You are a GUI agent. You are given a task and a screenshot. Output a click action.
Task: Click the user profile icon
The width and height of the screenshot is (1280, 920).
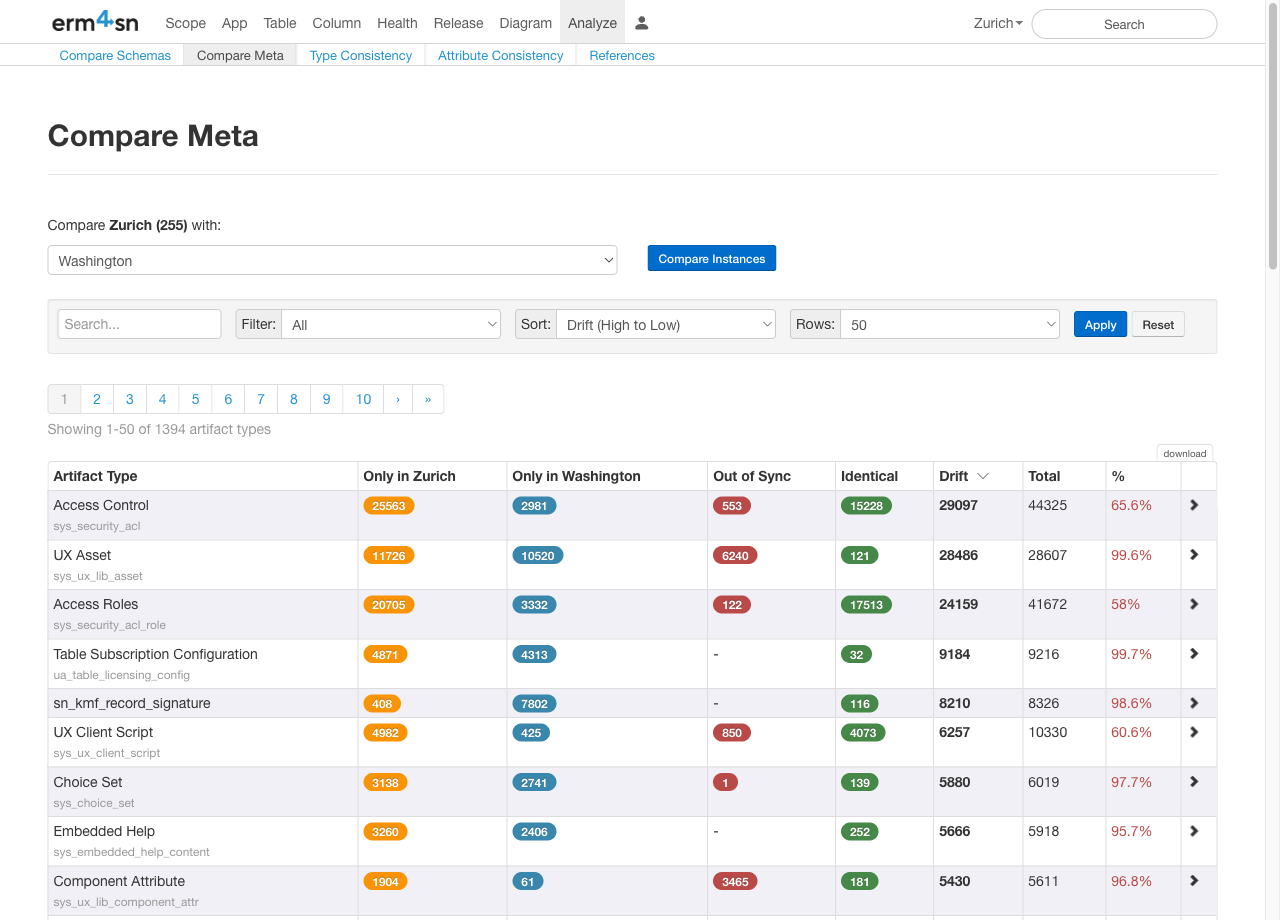(x=641, y=23)
